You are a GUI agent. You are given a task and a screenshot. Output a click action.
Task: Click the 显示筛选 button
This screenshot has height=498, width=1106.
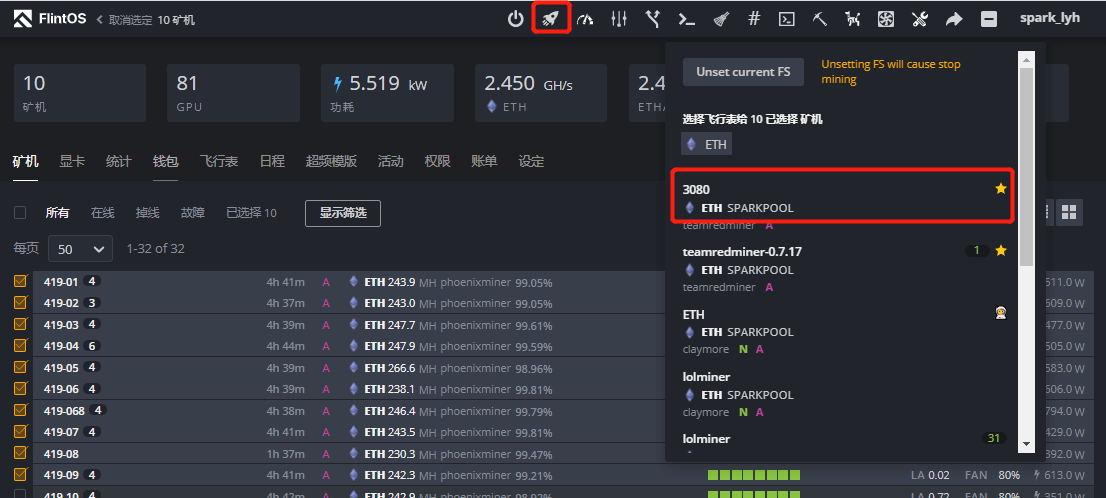(x=343, y=213)
